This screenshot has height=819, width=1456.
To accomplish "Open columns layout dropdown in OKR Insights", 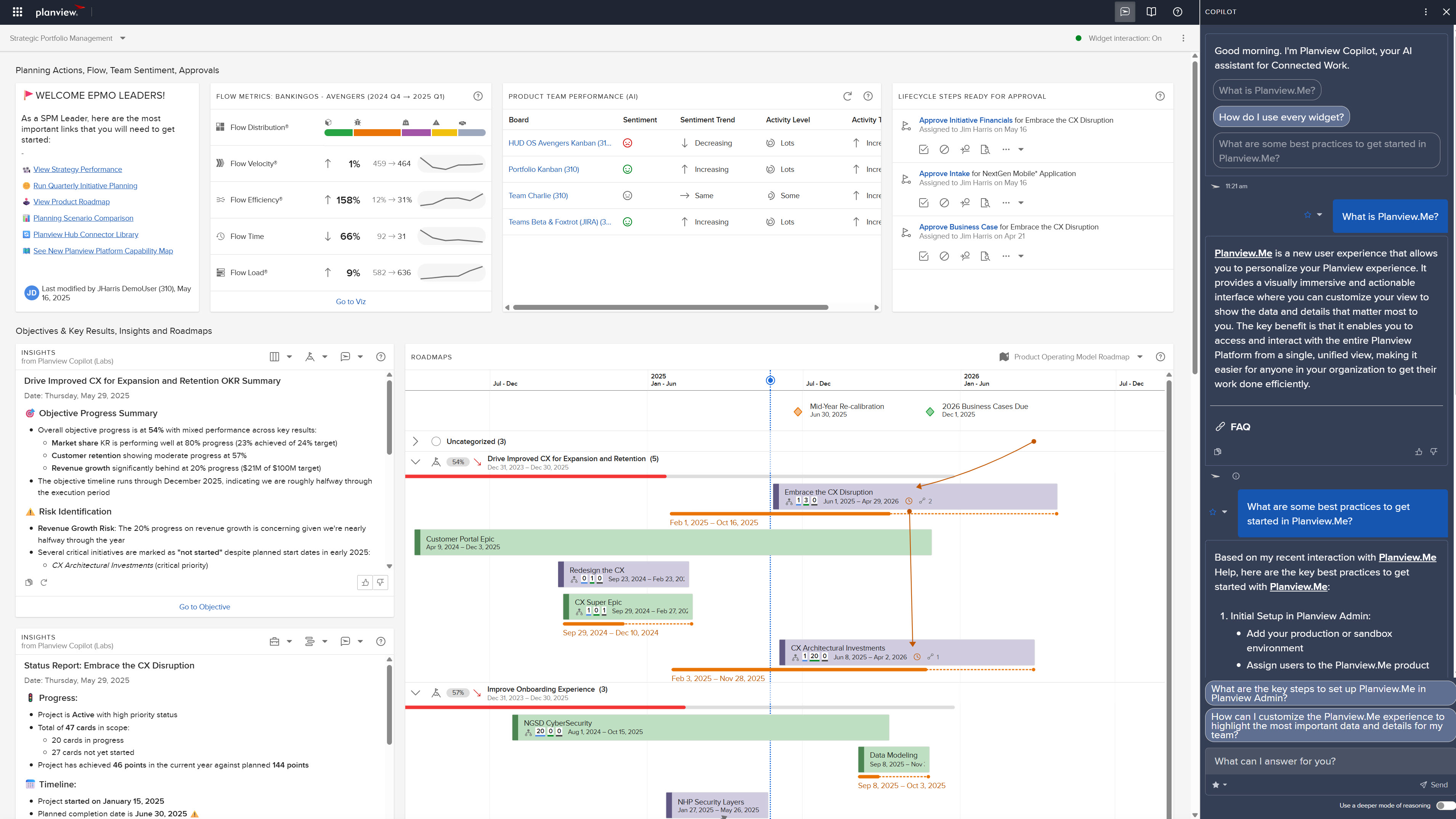I will (281, 356).
